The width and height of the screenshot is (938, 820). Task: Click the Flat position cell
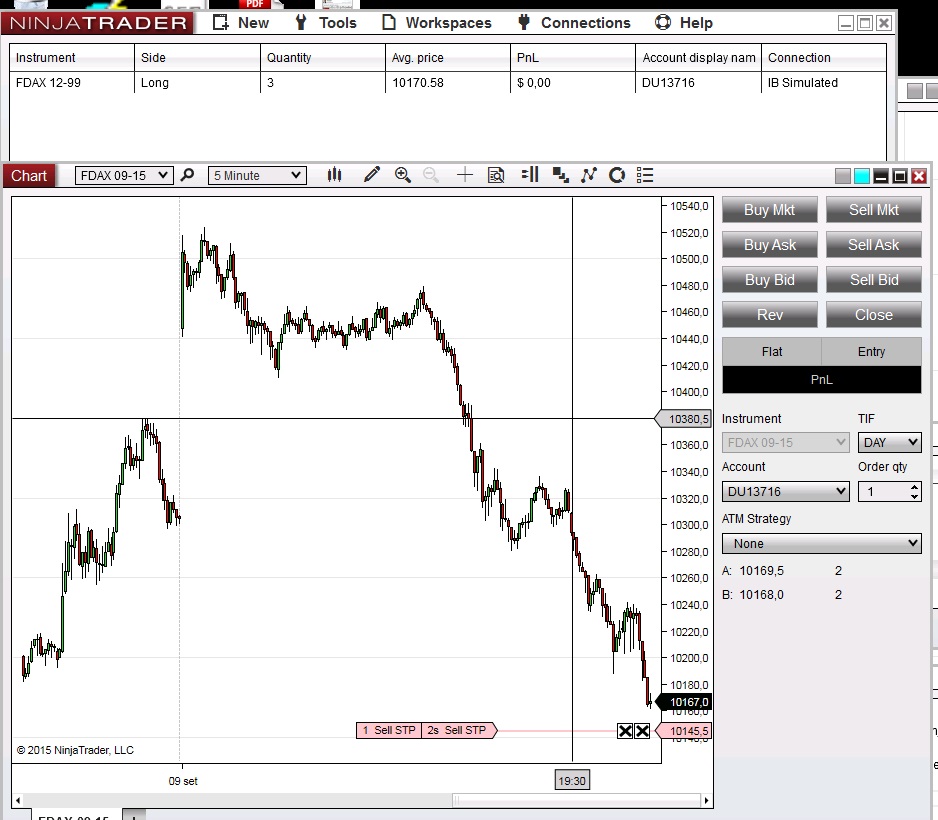tap(772, 352)
